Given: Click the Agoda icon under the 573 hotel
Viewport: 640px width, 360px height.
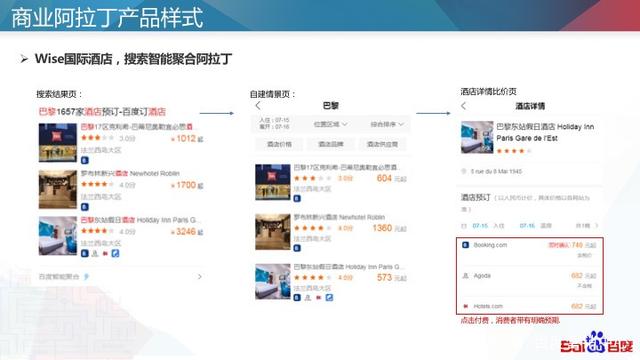Looking at the screenshot, I should pos(308,298).
